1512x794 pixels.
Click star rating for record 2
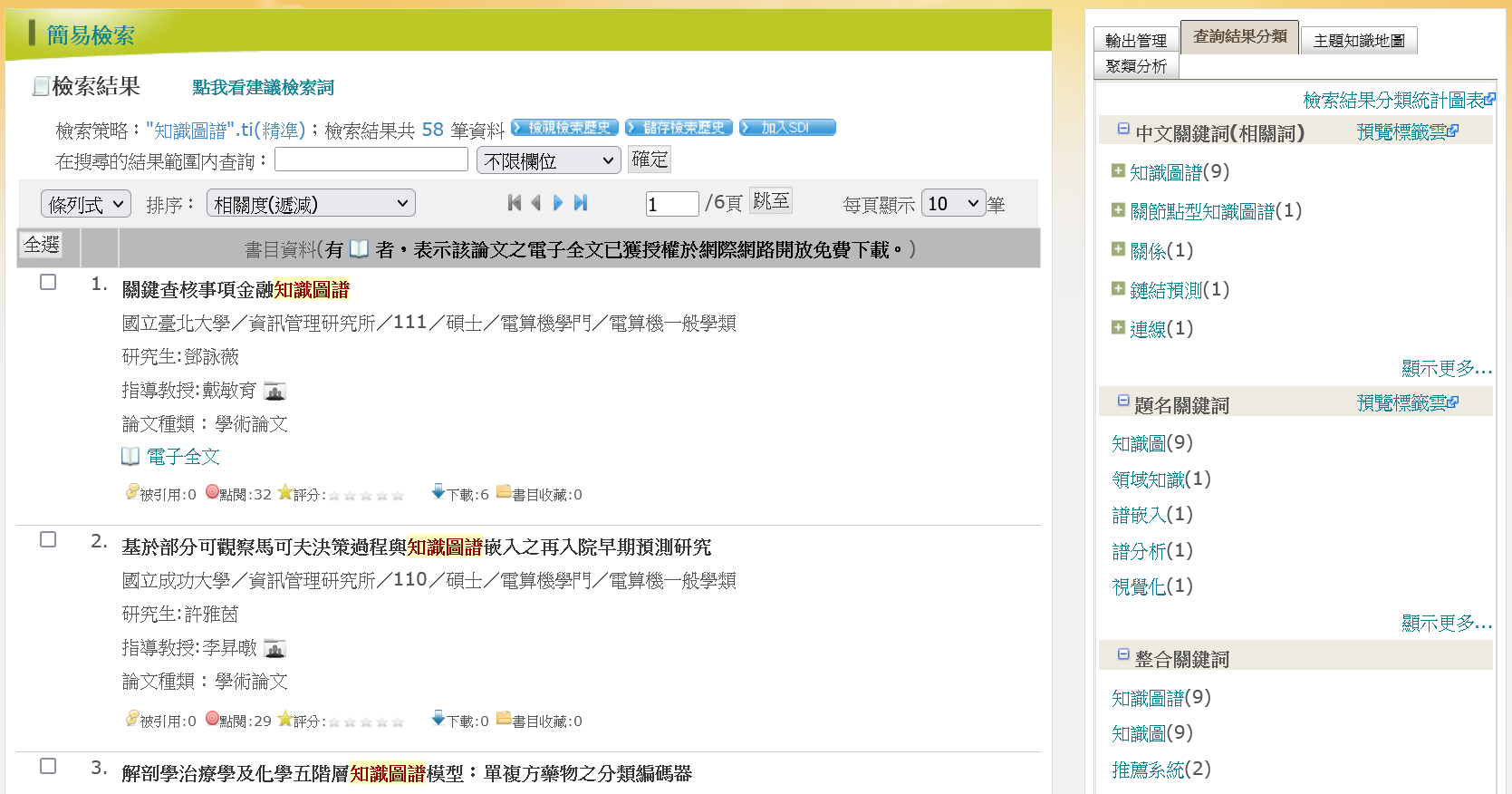pos(366,721)
